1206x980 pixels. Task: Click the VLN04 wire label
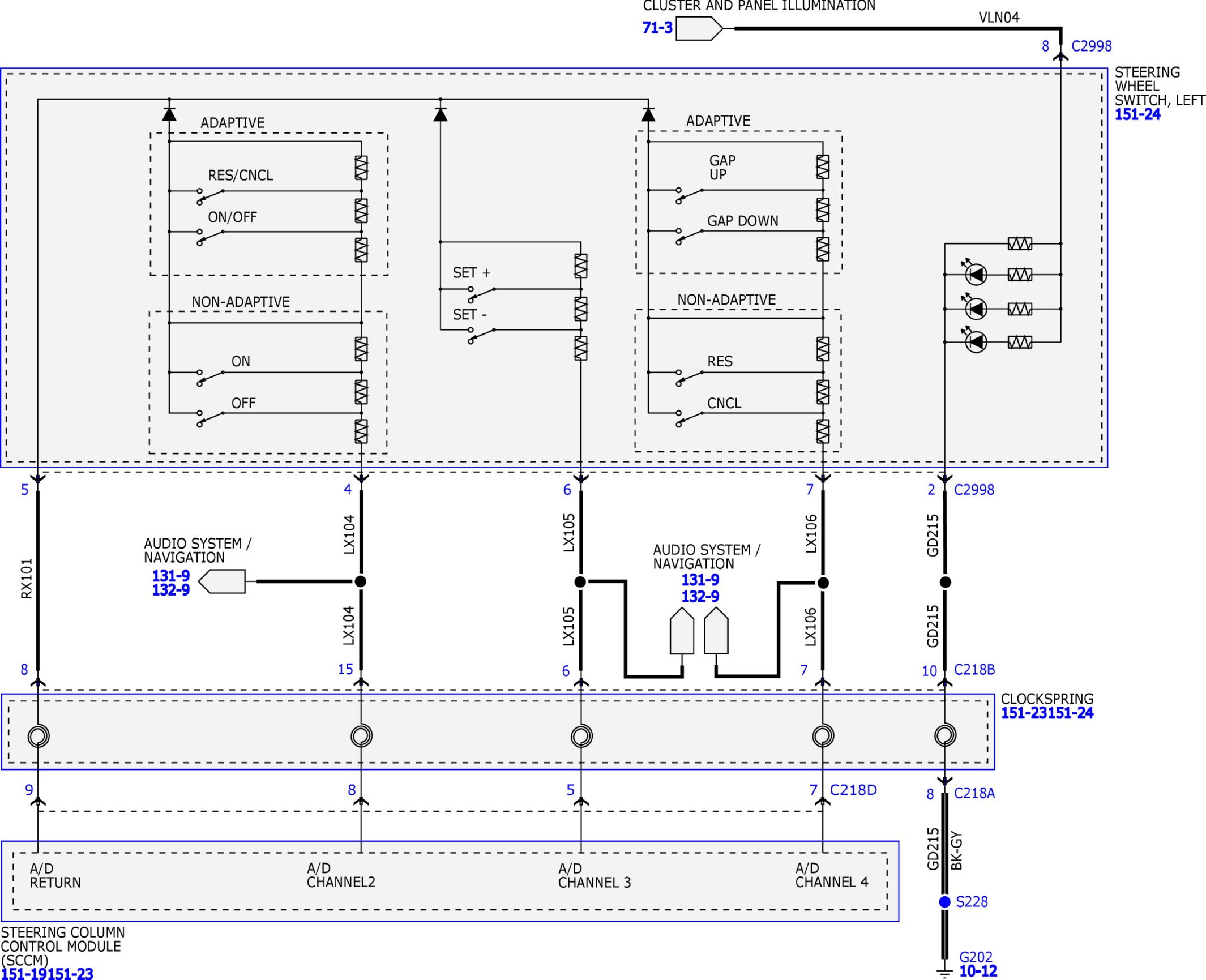999,18
